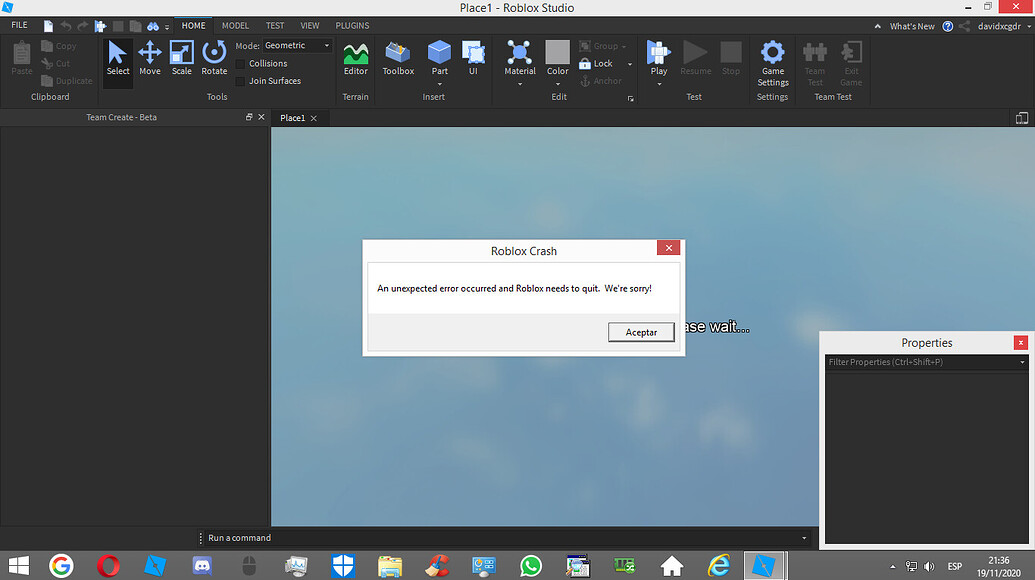Open the Toolbox panel
This screenshot has height=580, width=1035.
[x=398, y=59]
